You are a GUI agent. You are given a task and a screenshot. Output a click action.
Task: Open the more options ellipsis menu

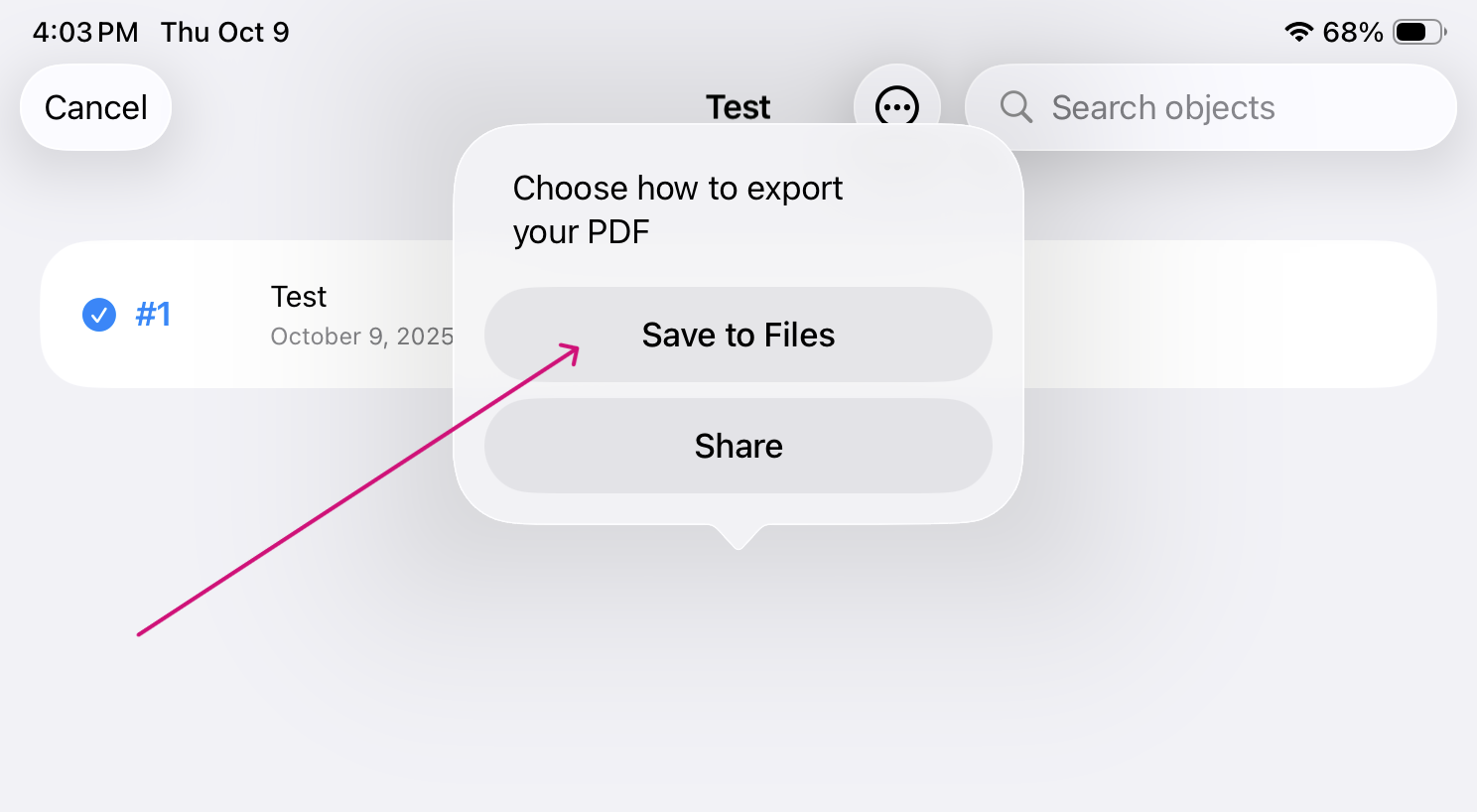pyautogui.click(x=896, y=105)
